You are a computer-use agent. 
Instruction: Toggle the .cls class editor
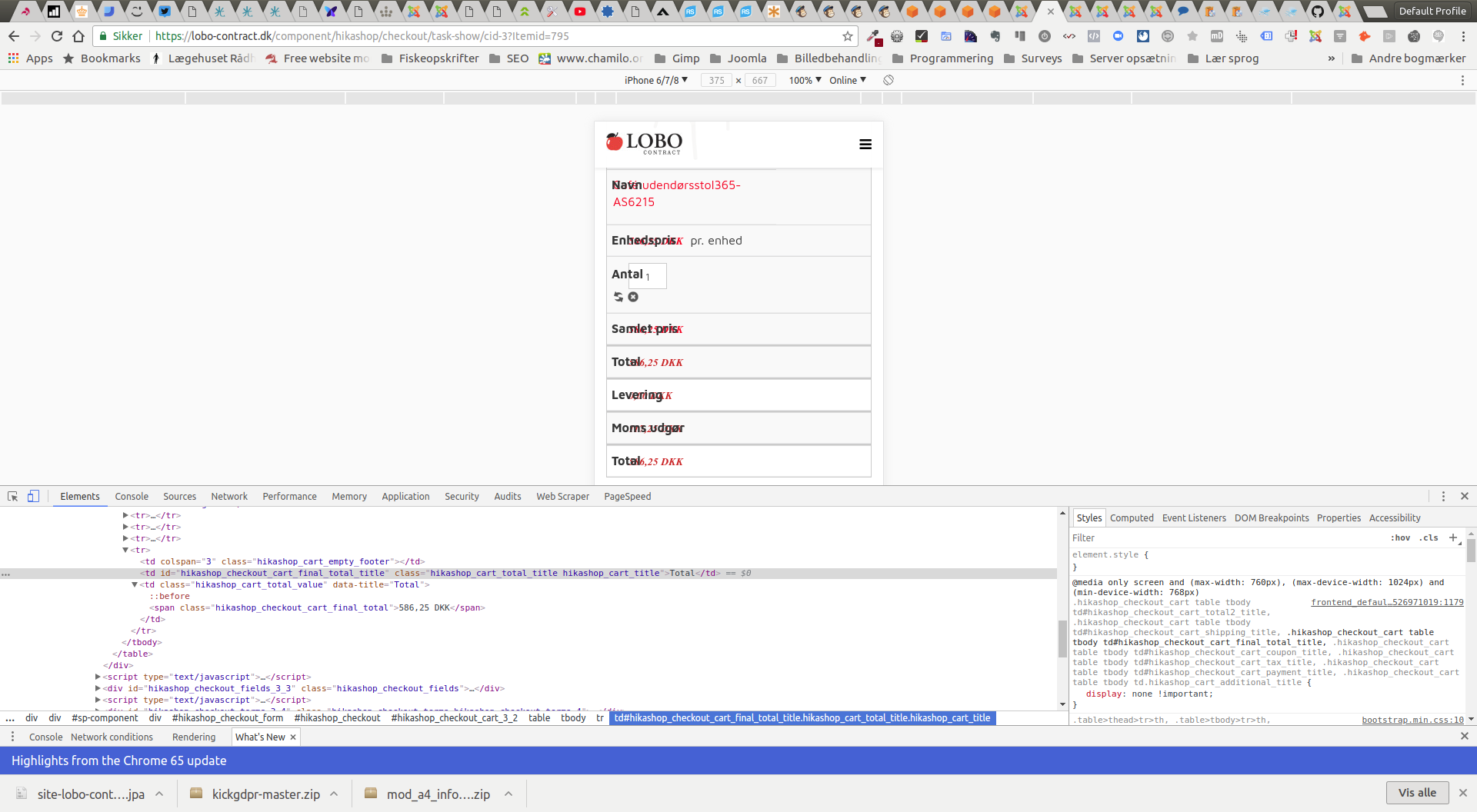1429,537
